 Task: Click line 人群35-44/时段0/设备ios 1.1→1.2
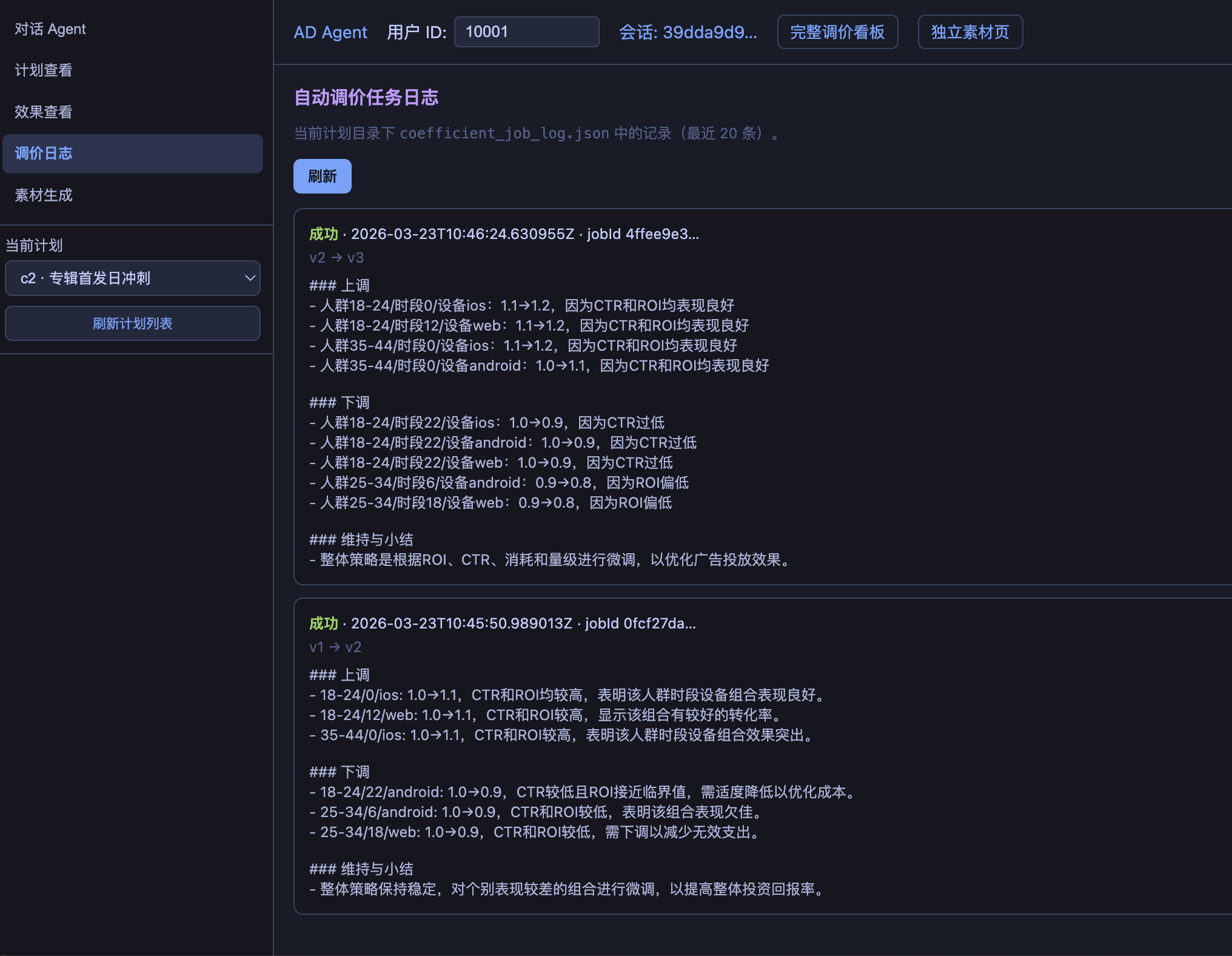[523, 346]
